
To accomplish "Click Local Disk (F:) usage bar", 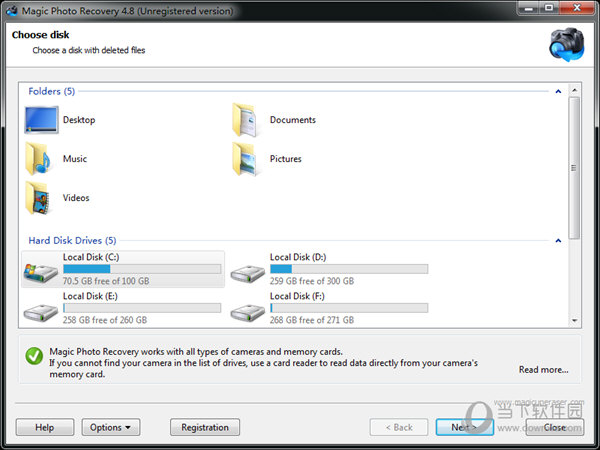I will pyautogui.click(x=349, y=308).
